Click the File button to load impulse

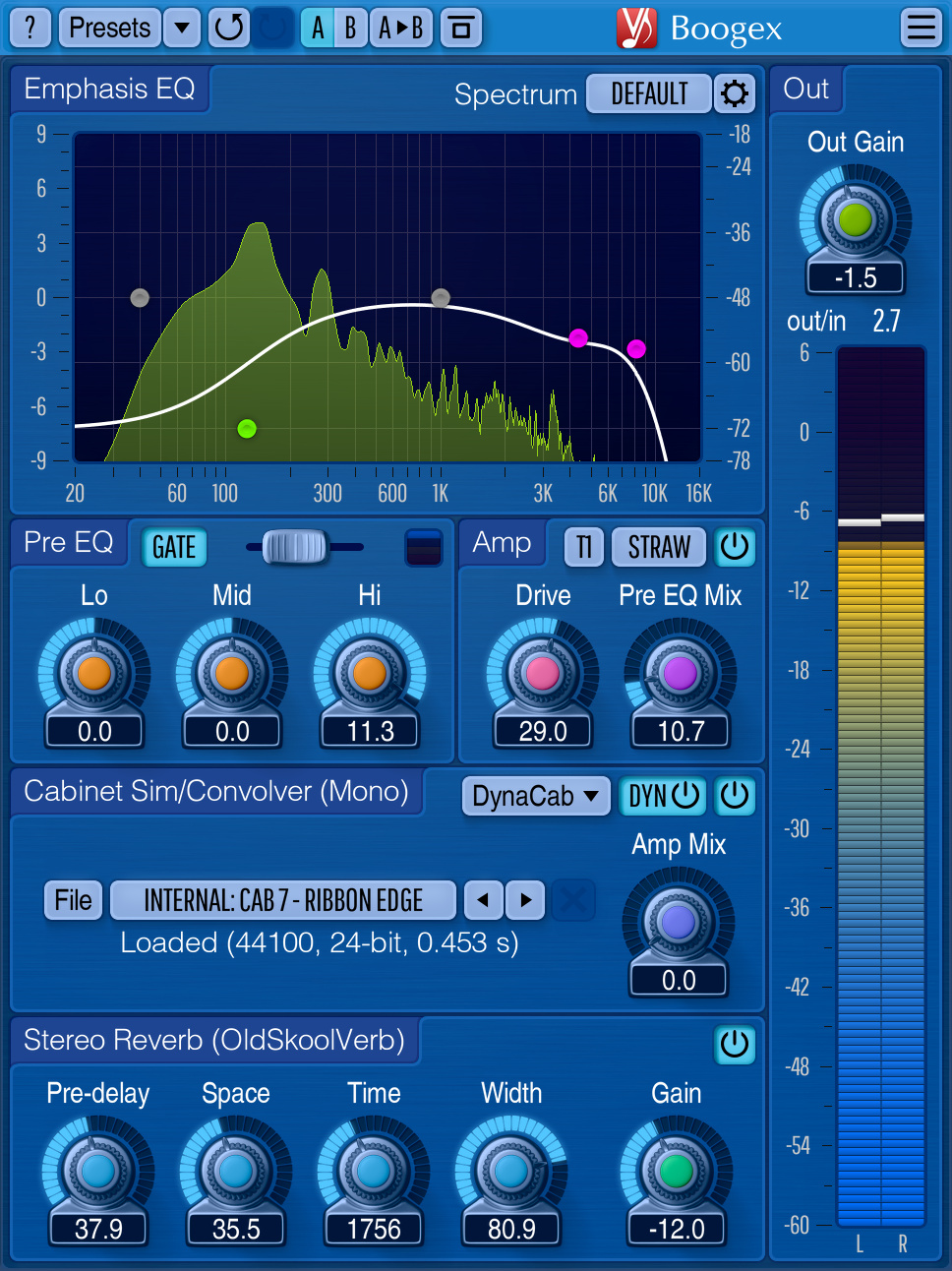[x=73, y=899]
